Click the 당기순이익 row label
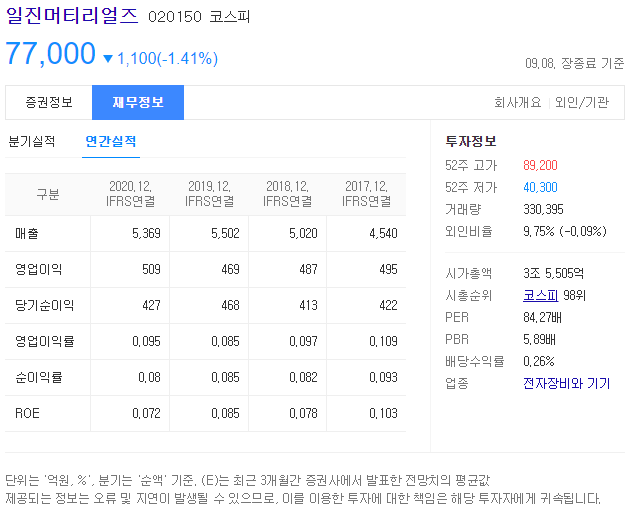The width and height of the screenshot is (633, 513). coord(44,305)
